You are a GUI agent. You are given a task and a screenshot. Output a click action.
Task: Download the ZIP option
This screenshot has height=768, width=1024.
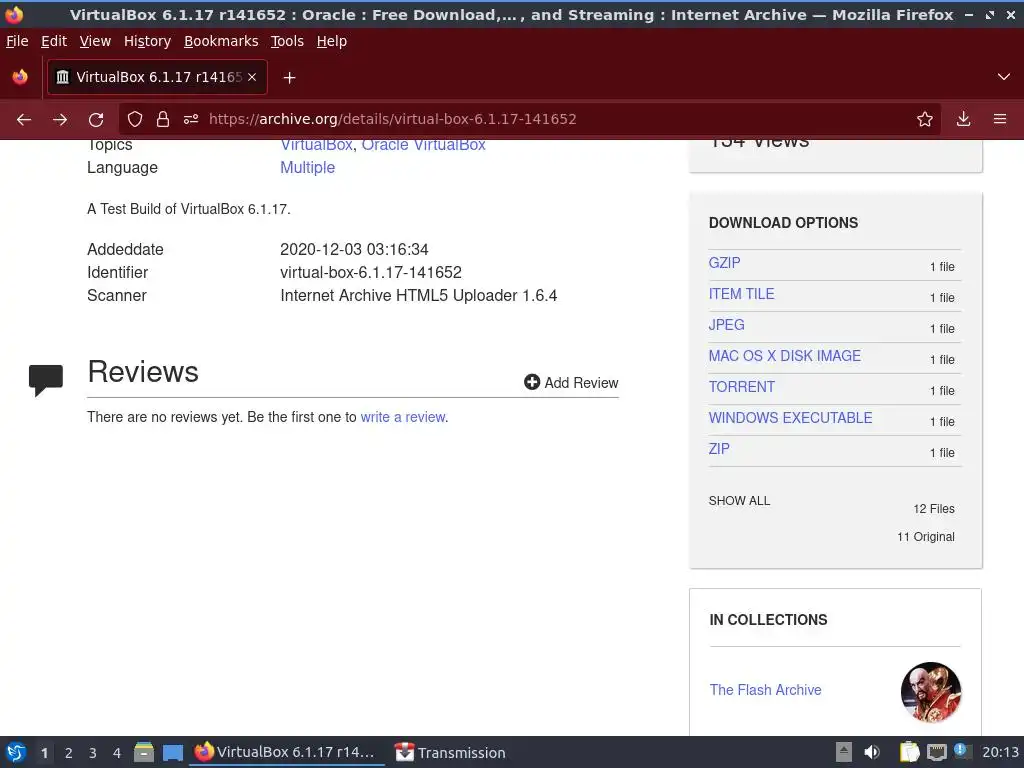(719, 449)
